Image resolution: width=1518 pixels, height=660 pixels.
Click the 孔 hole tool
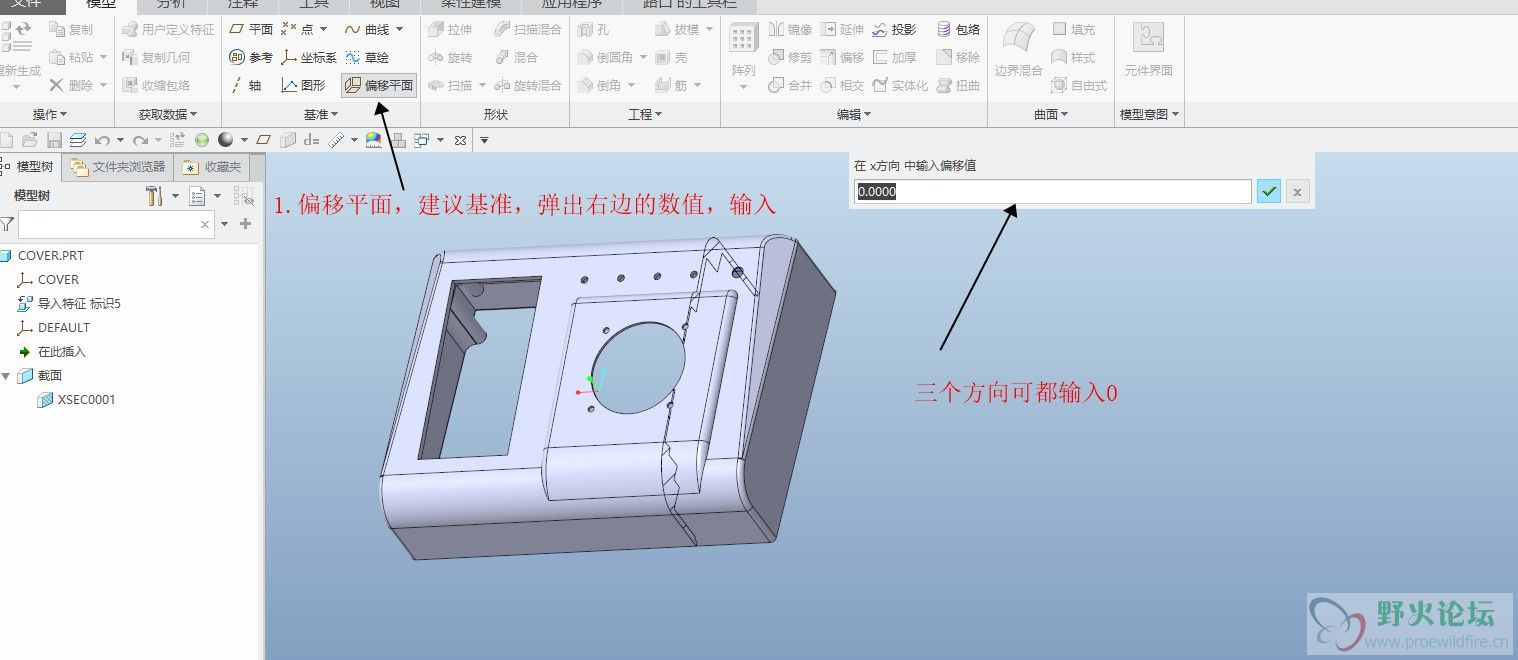594,30
